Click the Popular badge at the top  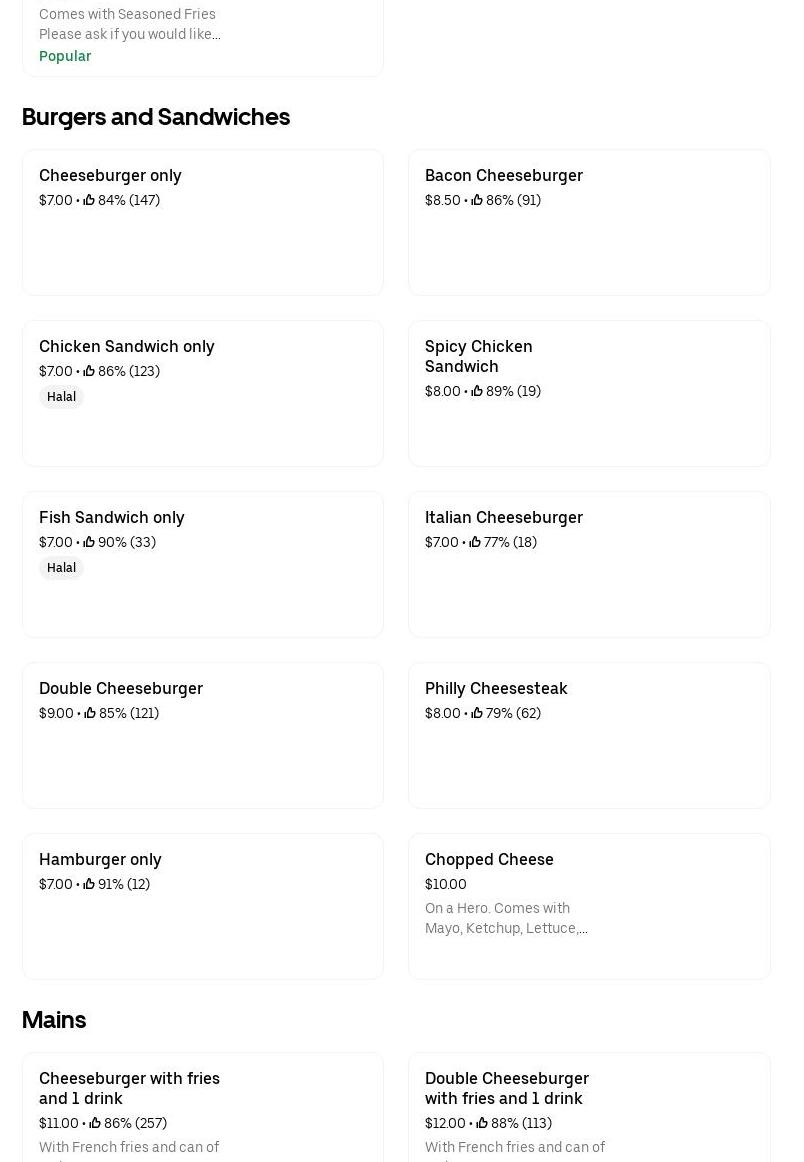(65, 56)
